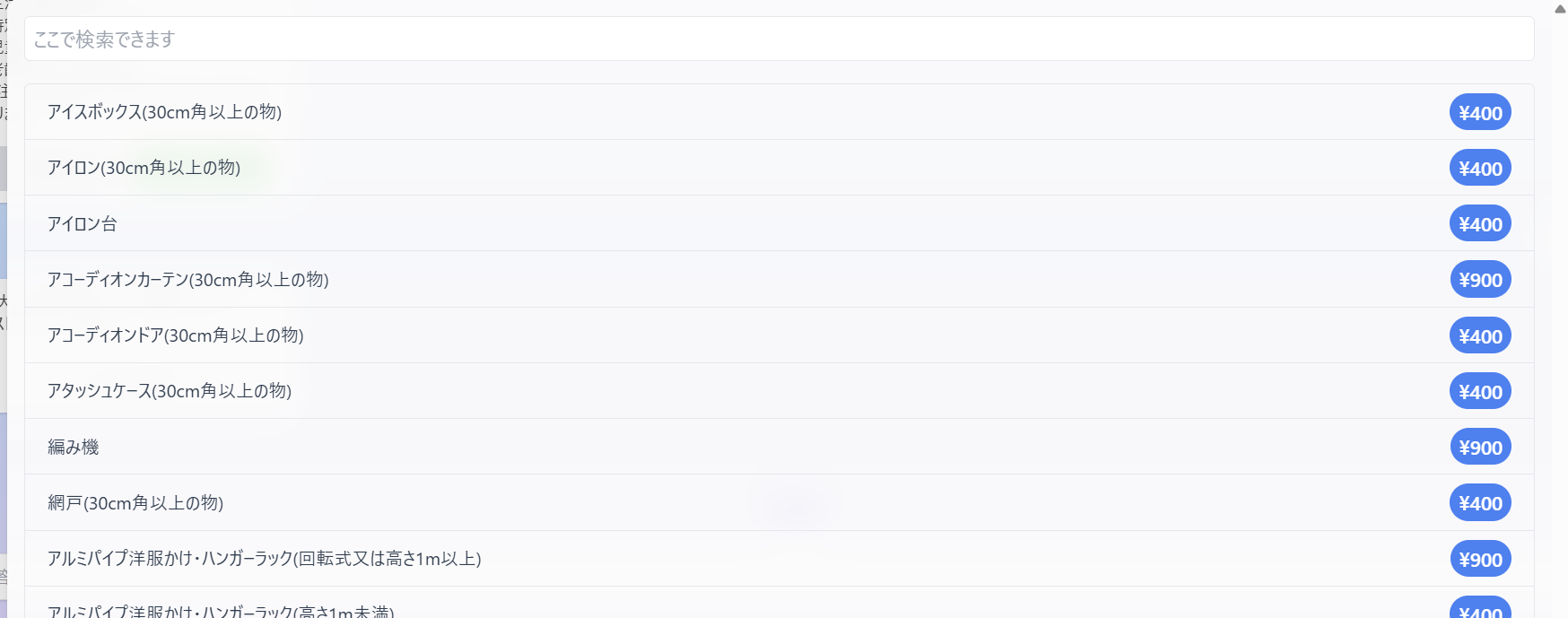Image resolution: width=1568 pixels, height=618 pixels.
Task: Click the scrollbar up arrow
Action: click(x=1560, y=8)
